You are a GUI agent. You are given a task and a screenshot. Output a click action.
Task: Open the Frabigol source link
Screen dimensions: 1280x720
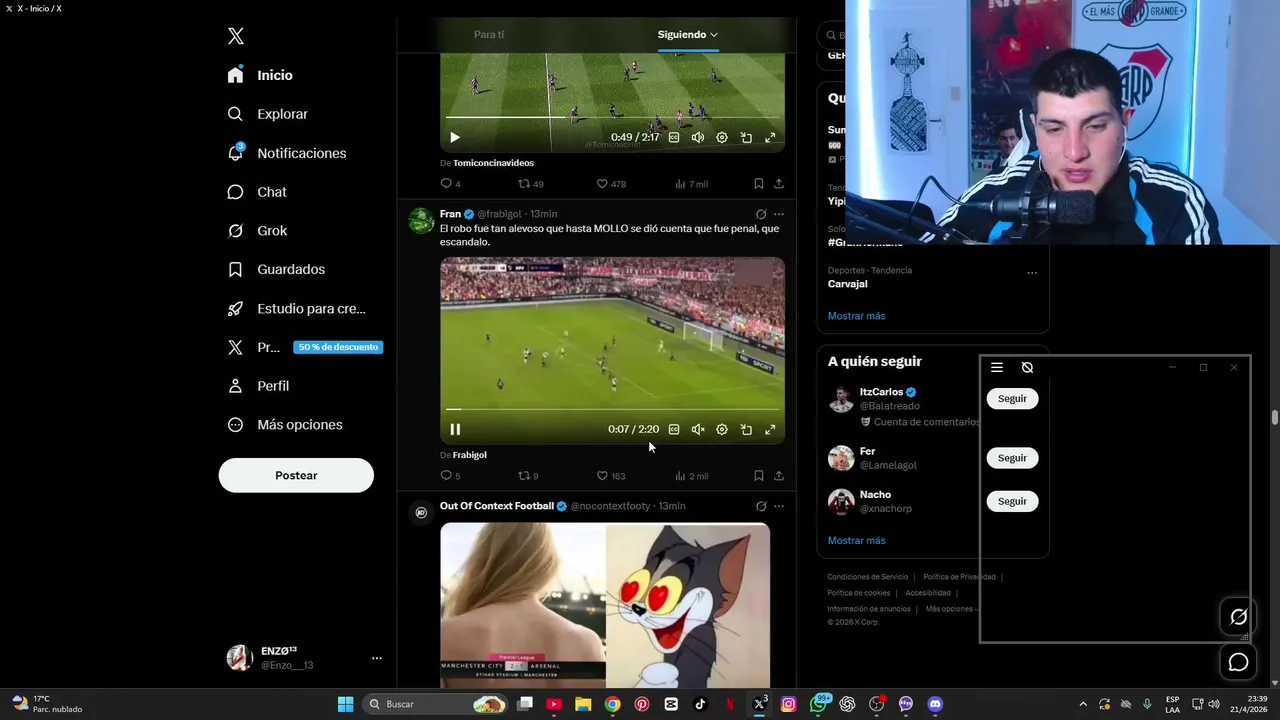[x=469, y=455]
